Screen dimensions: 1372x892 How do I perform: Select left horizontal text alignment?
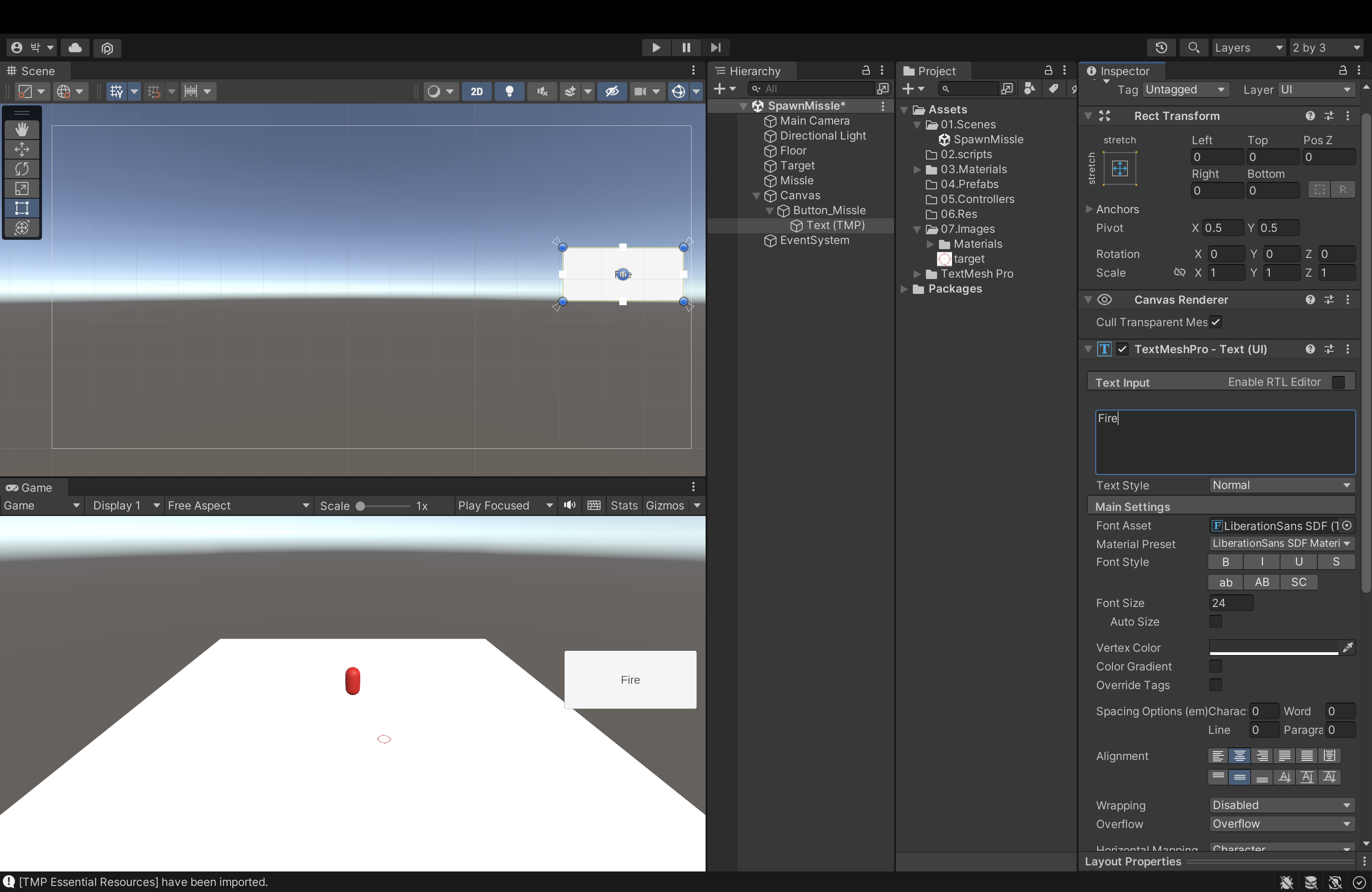coord(1218,756)
